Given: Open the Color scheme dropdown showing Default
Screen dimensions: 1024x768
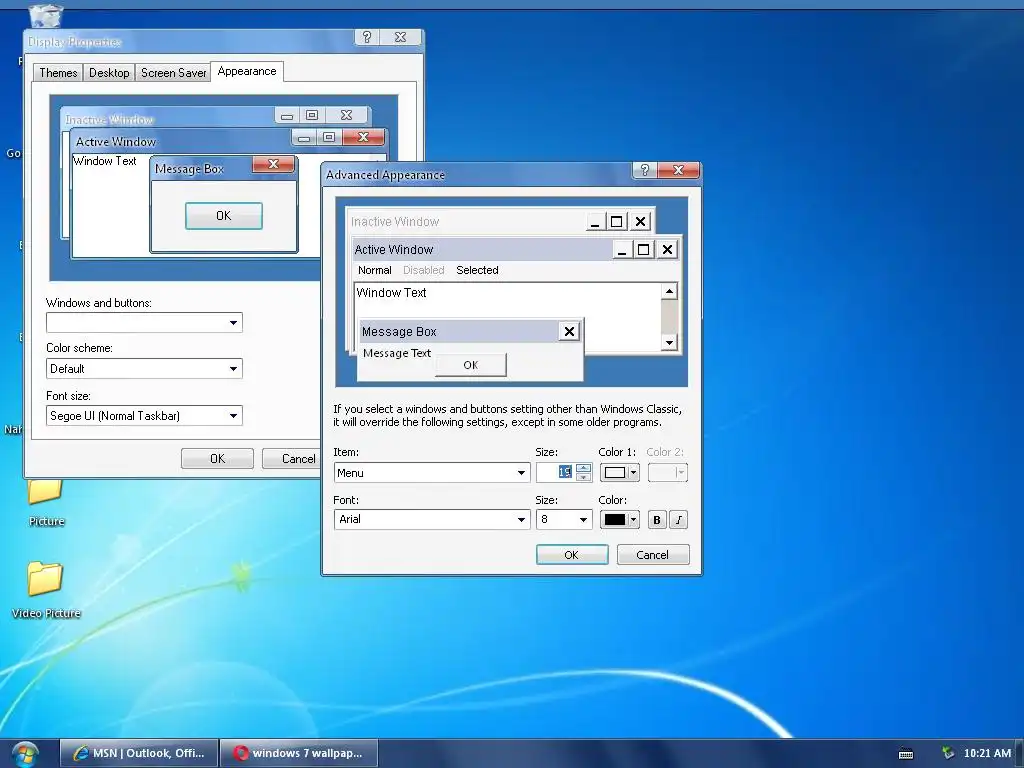Looking at the screenshot, I should 144,368.
